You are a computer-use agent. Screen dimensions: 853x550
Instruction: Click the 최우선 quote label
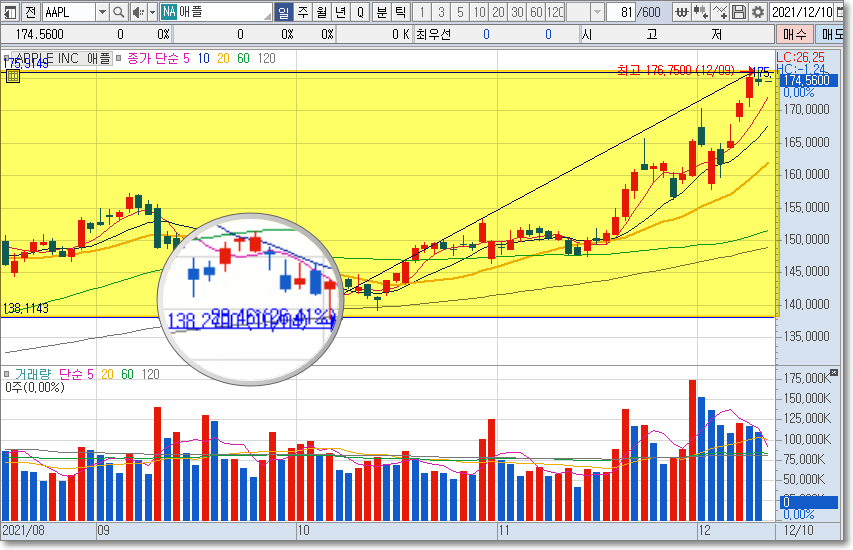(x=434, y=34)
